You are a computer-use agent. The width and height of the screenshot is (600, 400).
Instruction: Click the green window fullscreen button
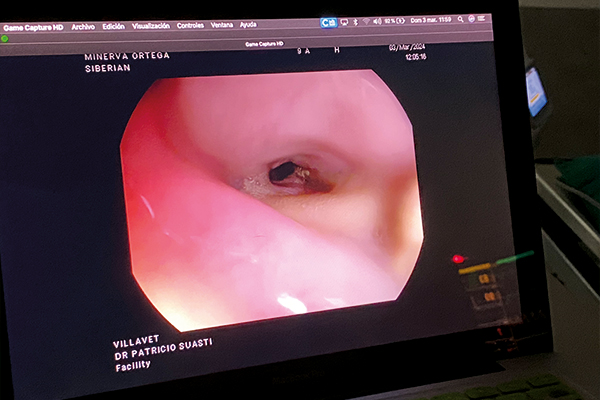(x=5, y=39)
